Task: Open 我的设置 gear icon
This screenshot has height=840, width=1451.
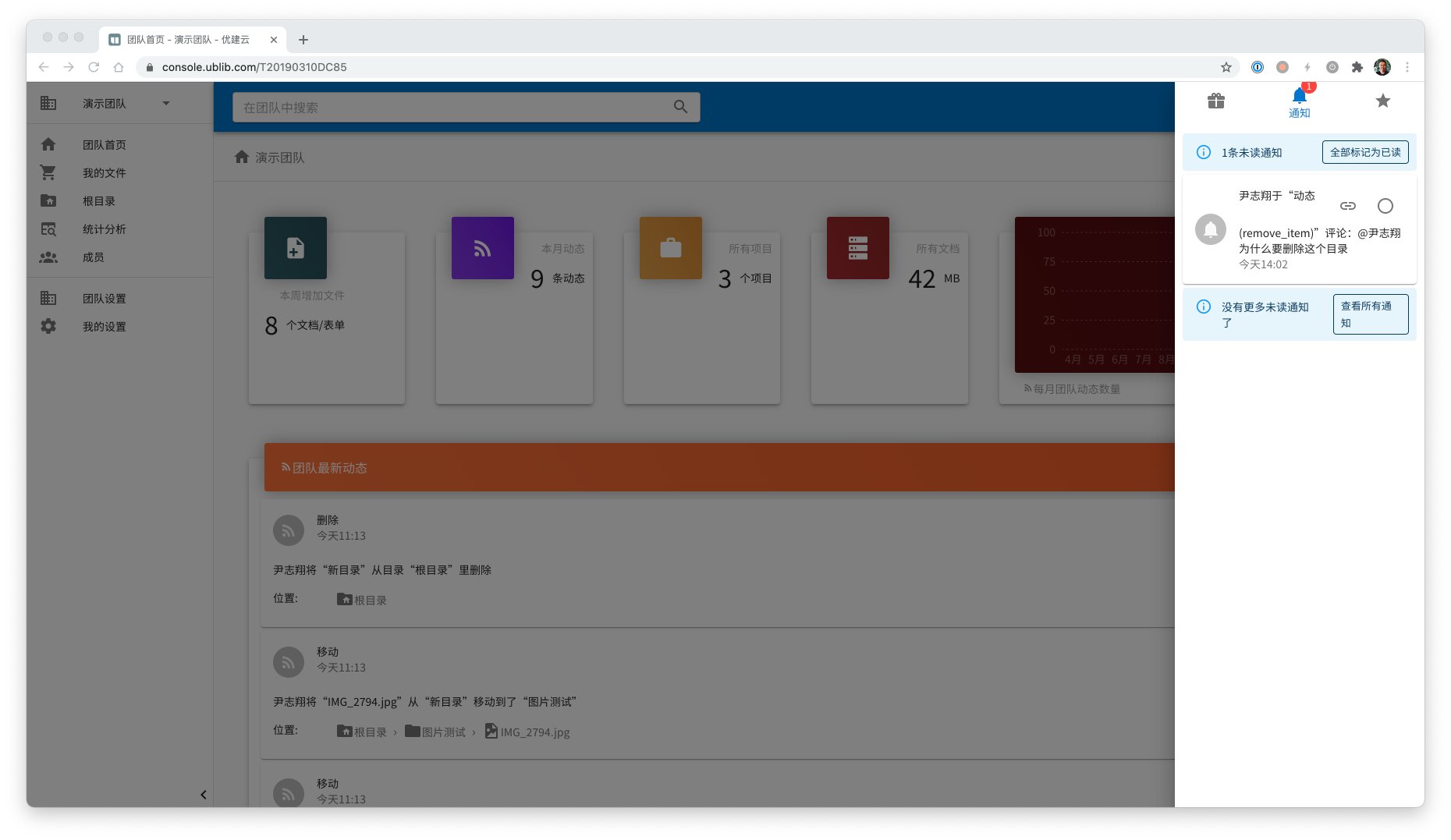Action: [x=48, y=326]
